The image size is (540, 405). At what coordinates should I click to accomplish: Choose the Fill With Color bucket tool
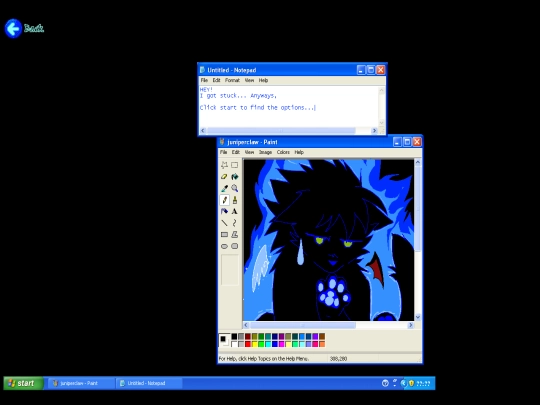click(x=235, y=177)
